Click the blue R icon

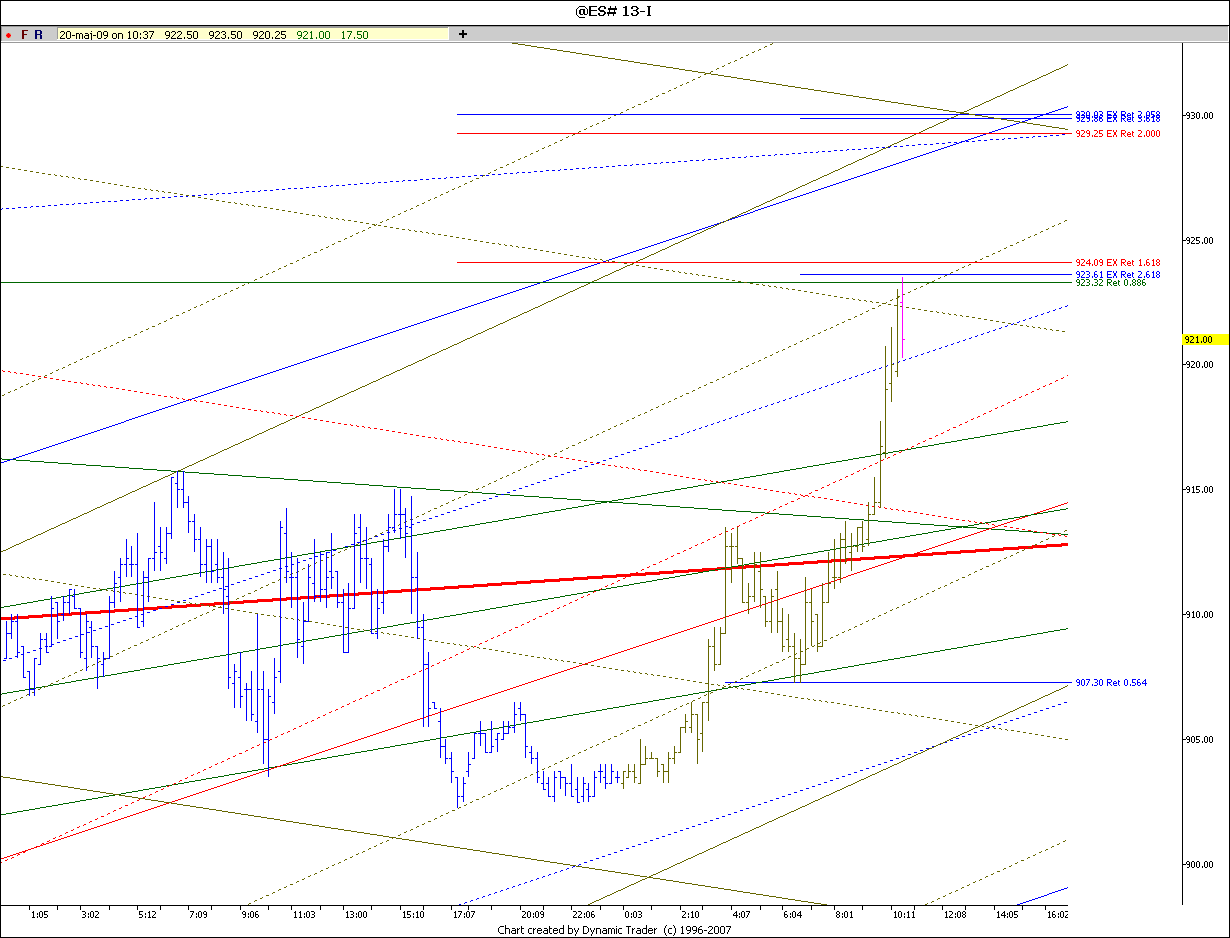(x=38, y=34)
